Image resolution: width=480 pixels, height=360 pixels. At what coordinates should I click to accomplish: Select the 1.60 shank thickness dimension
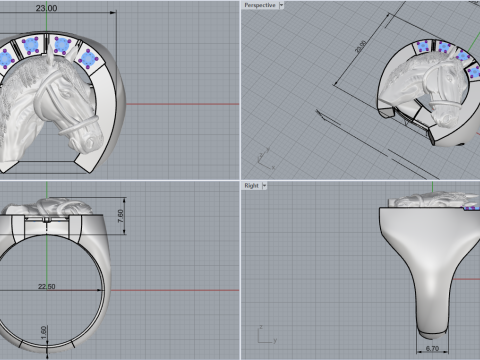pos(44,333)
